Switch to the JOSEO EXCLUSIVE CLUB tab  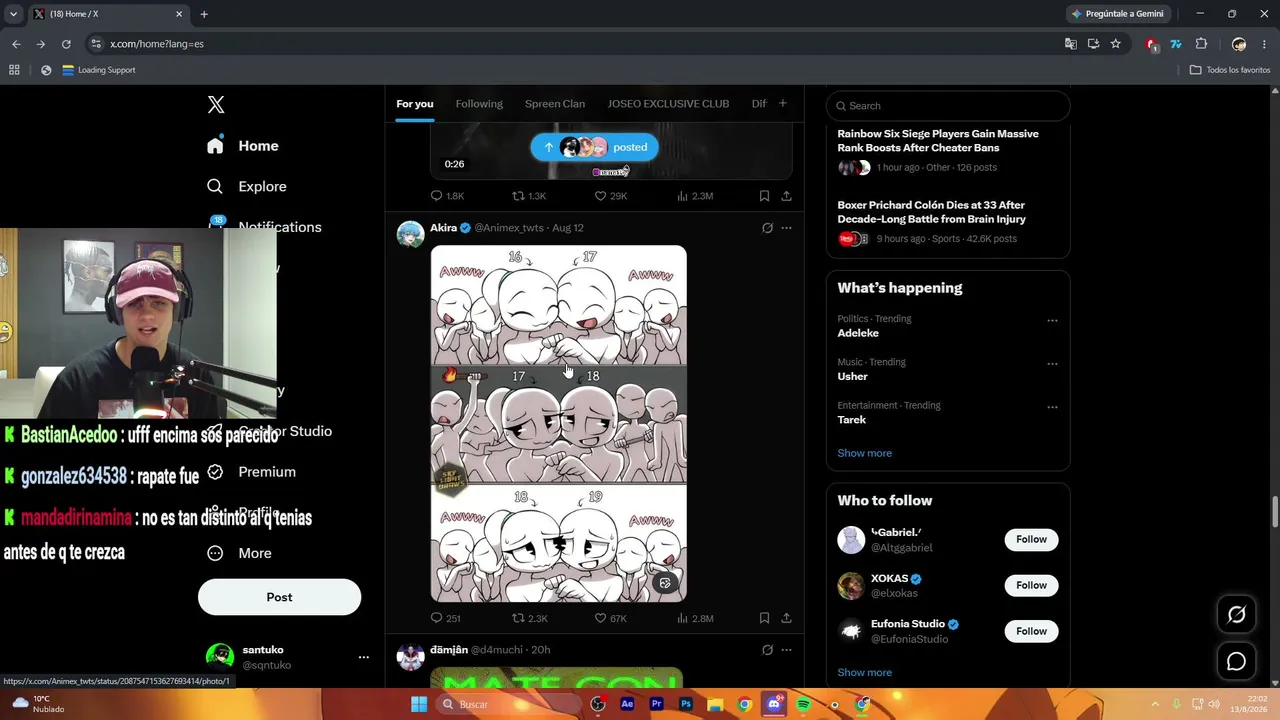coord(668,104)
